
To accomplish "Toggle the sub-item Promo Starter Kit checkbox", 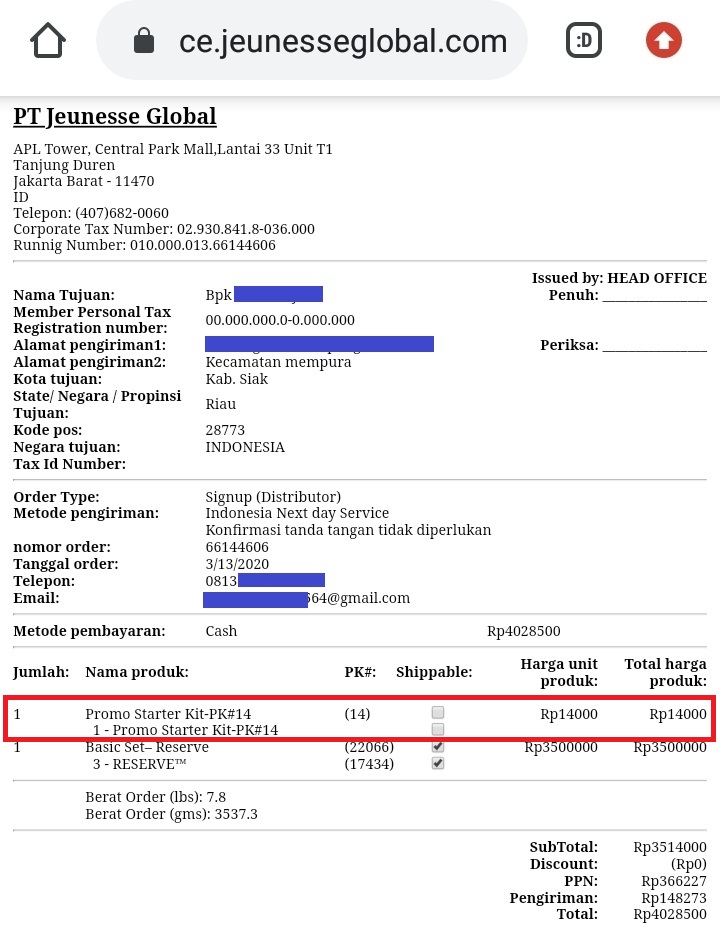I will point(438,730).
